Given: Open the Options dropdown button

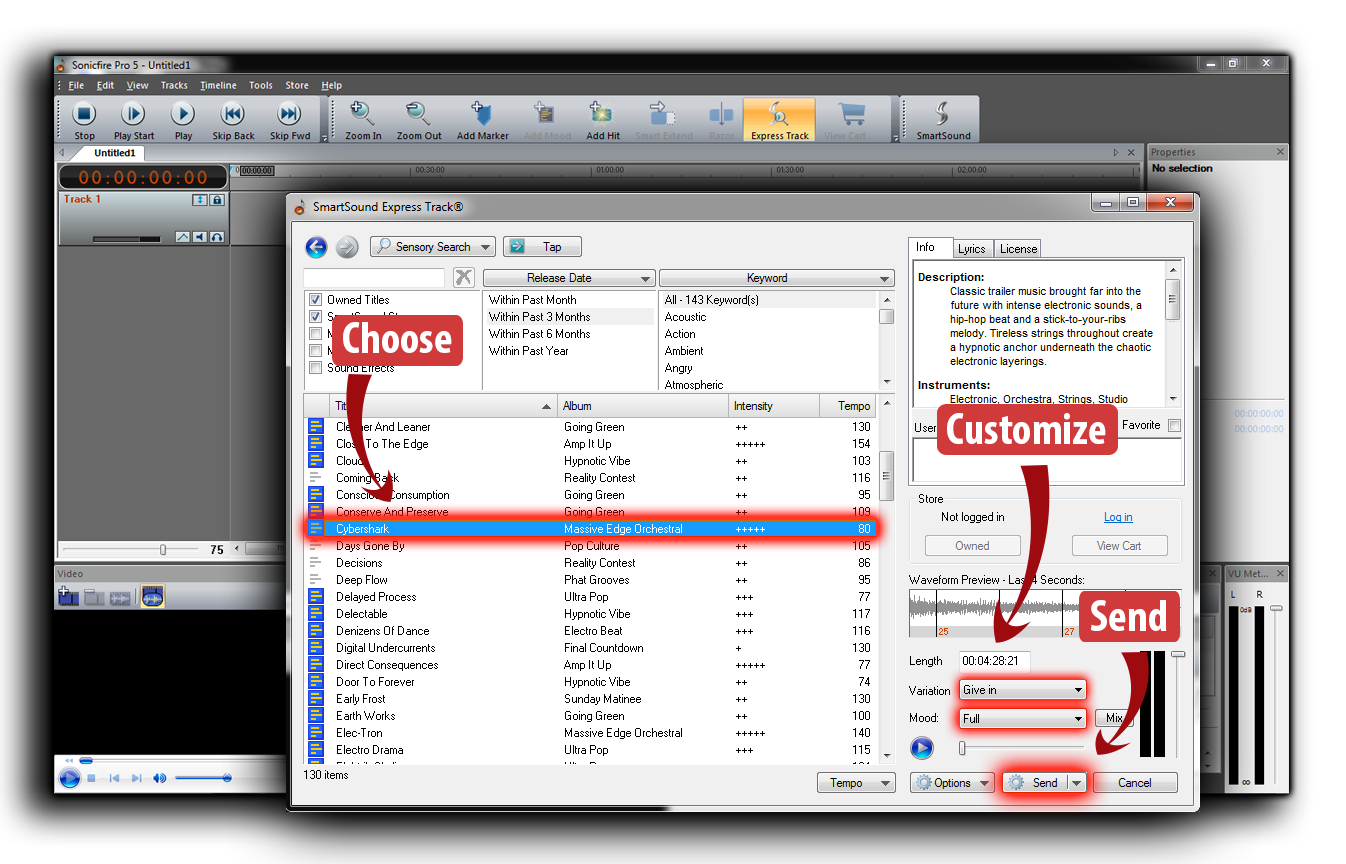Looking at the screenshot, I should tap(952, 783).
